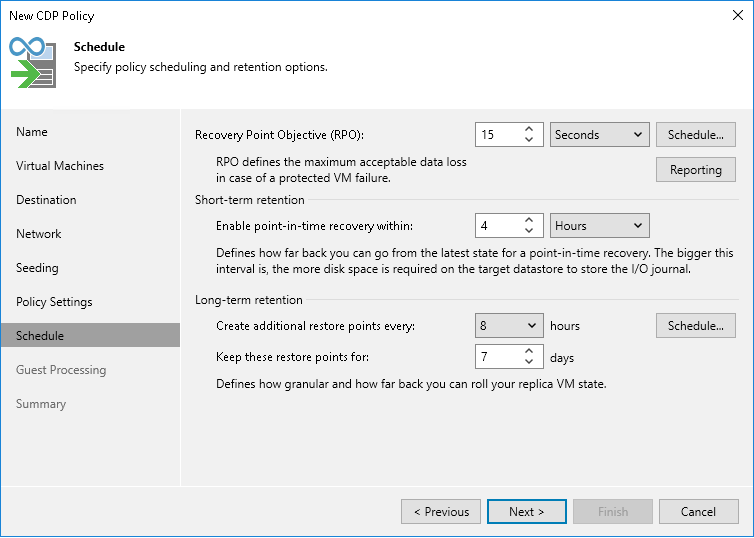Go to the Summary step
This screenshot has width=754, height=538.
click(41, 404)
